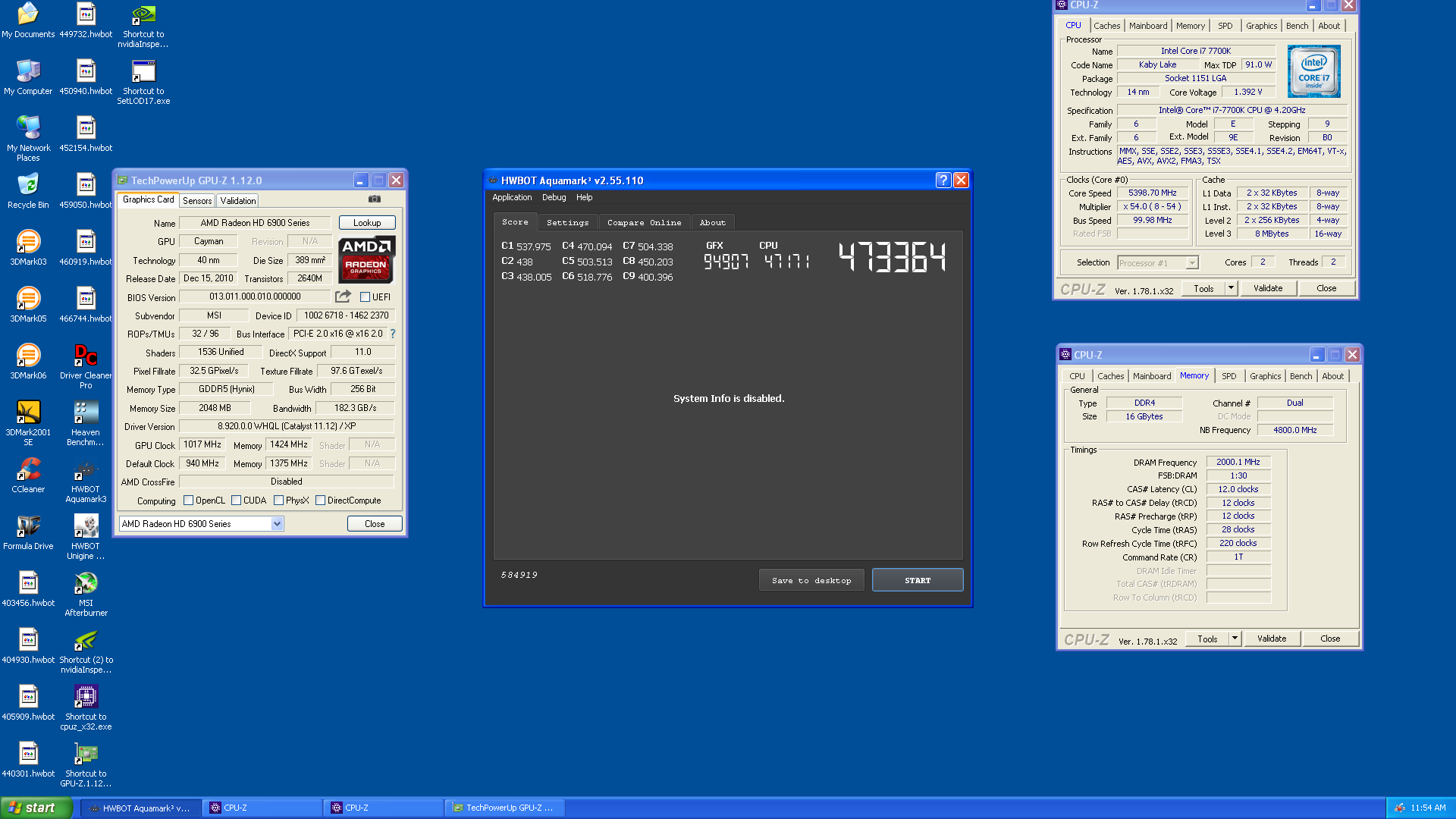
Task: Open Processor selection dropdown in CPU-Z
Action: 1192,263
